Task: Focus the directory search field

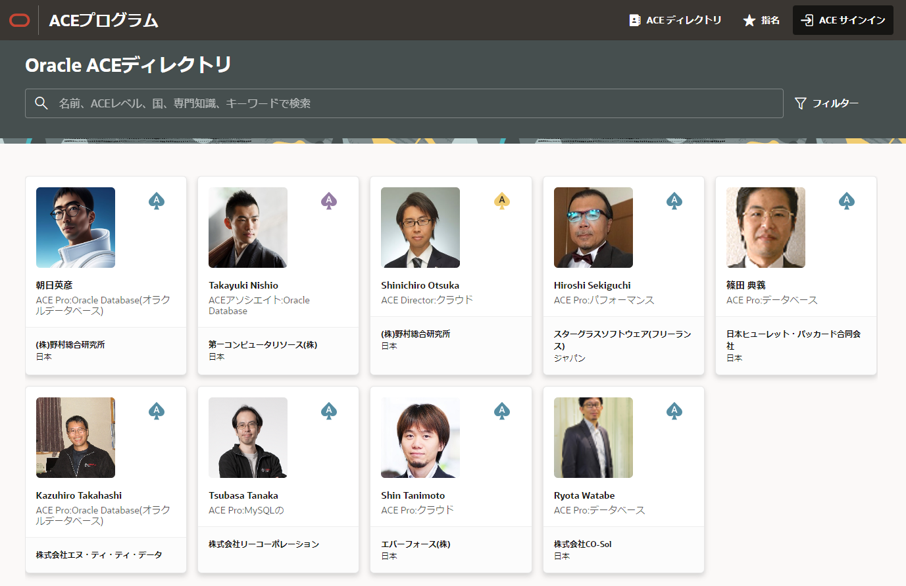Action: pyautogui.click(x=404, y=103)
